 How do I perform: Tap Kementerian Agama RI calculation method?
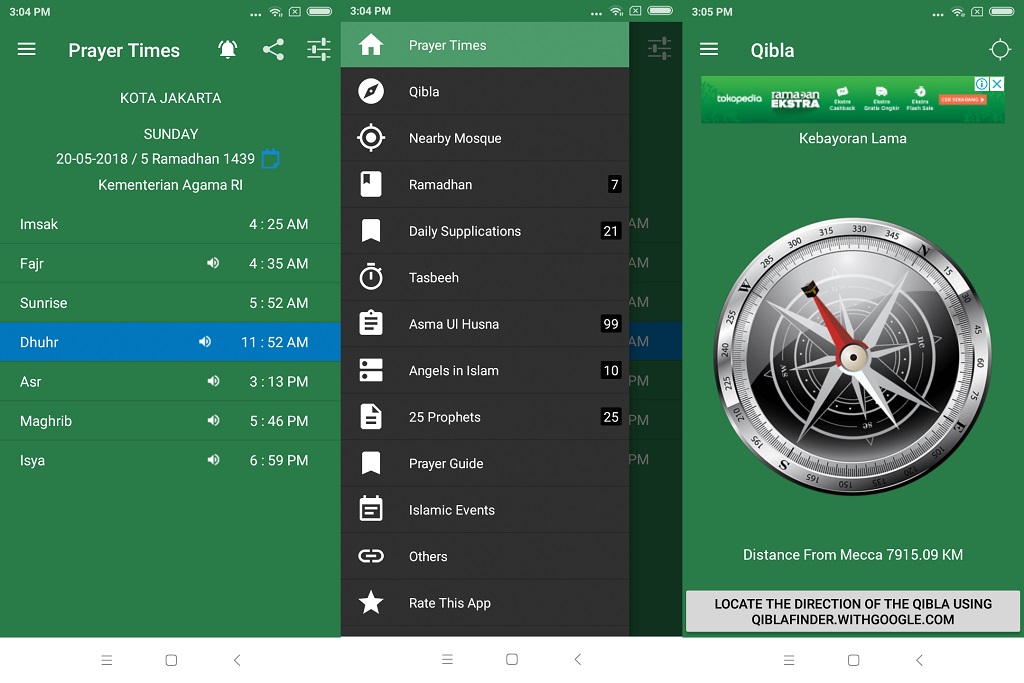coord(170,185)
